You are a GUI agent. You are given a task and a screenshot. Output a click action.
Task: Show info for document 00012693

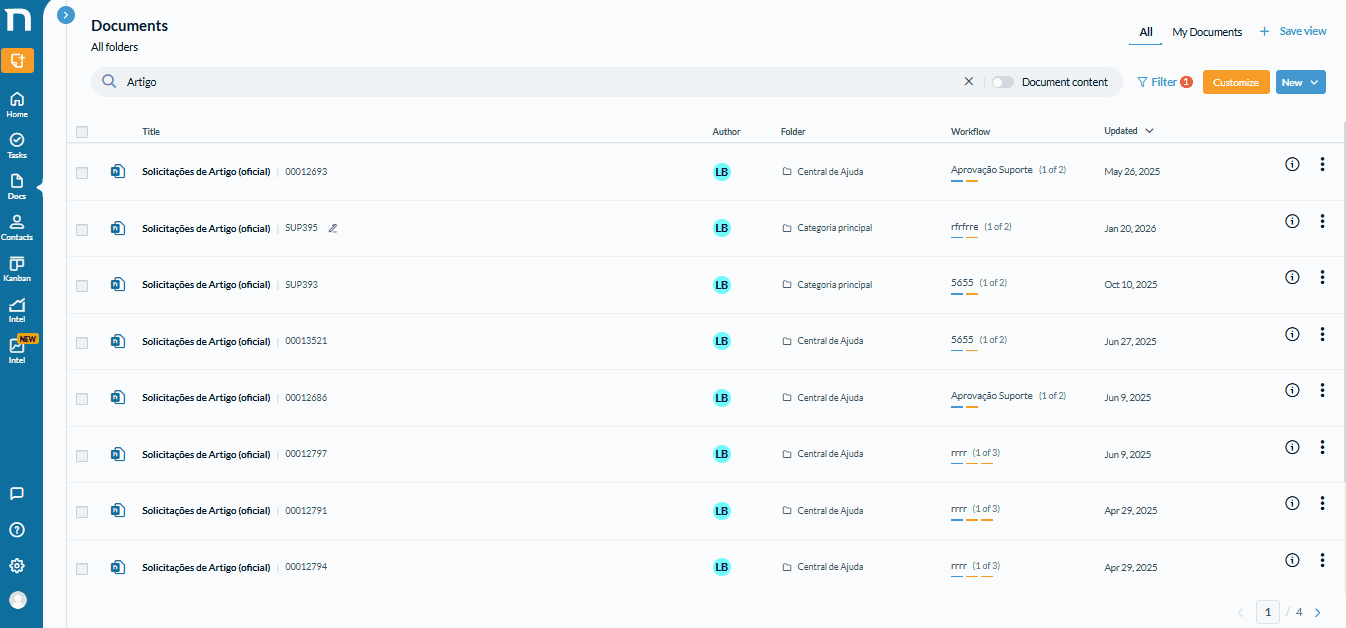[x=1292, y=164]
